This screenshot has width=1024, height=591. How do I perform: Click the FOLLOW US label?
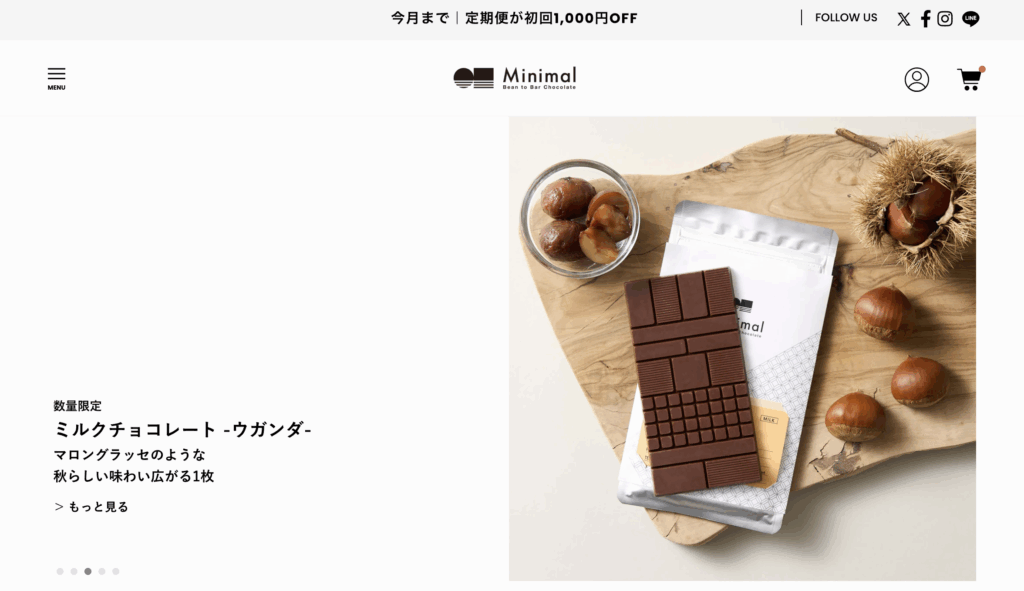(846, 18)
